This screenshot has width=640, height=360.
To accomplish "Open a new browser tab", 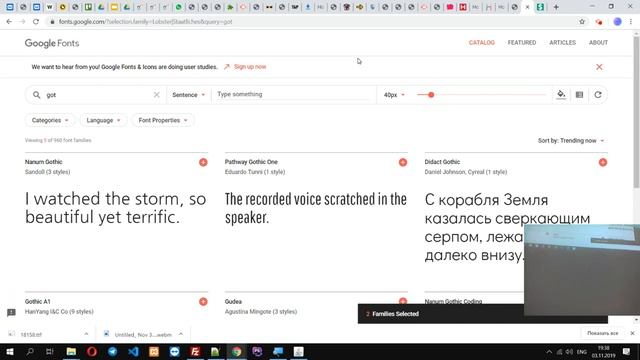I will coord(556,7).
